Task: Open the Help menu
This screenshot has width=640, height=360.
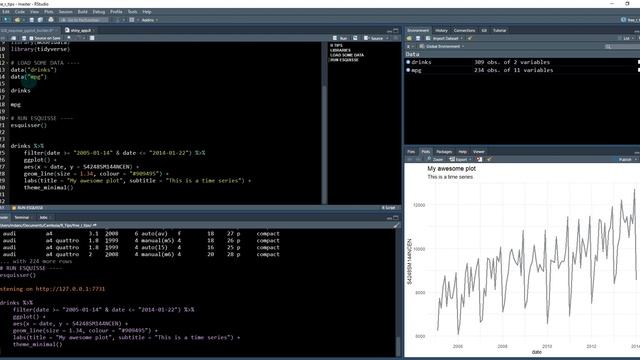Action: pyautogui.click(x=147, y=12)
